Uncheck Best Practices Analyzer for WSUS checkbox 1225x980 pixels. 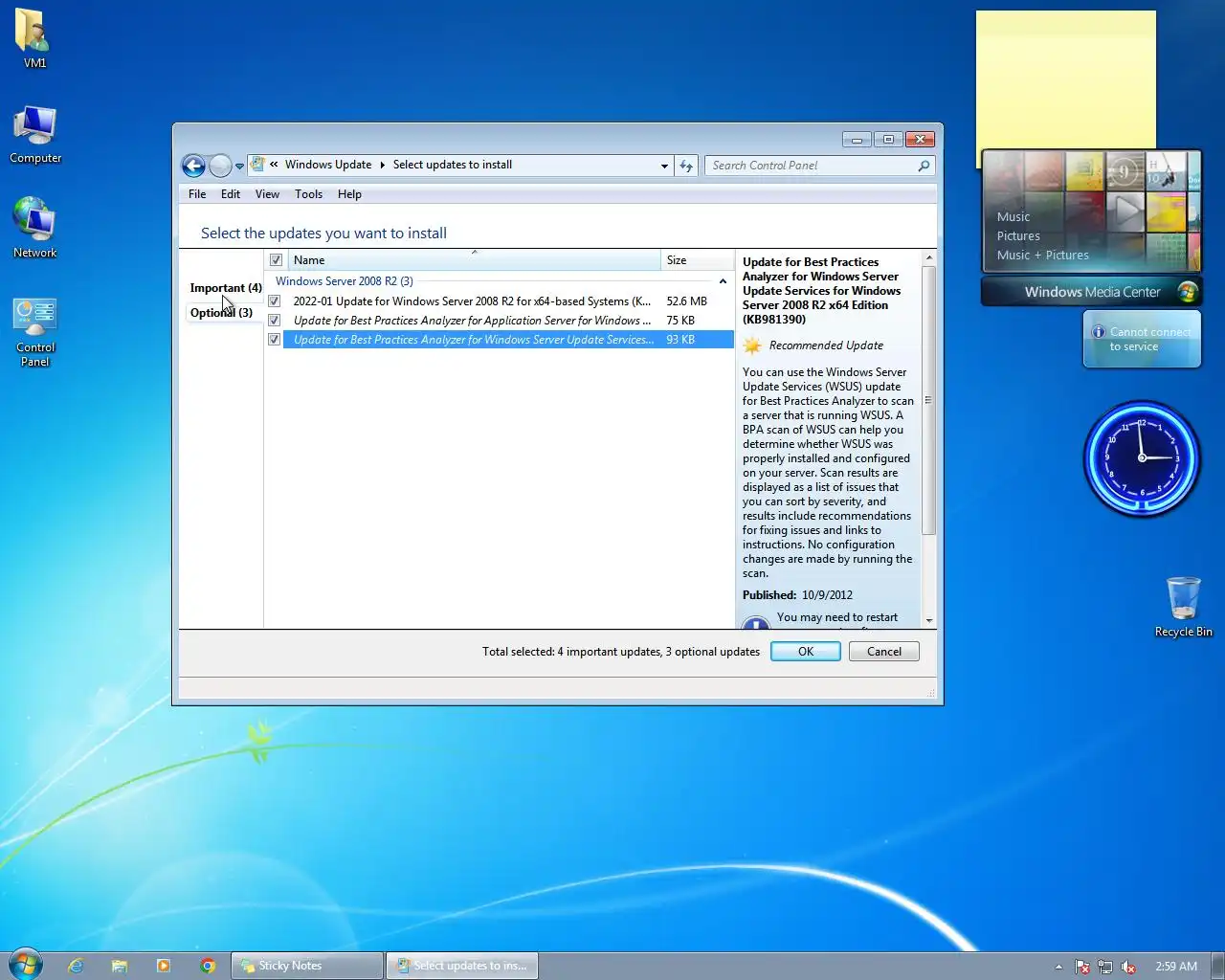(x=275, y=340)
